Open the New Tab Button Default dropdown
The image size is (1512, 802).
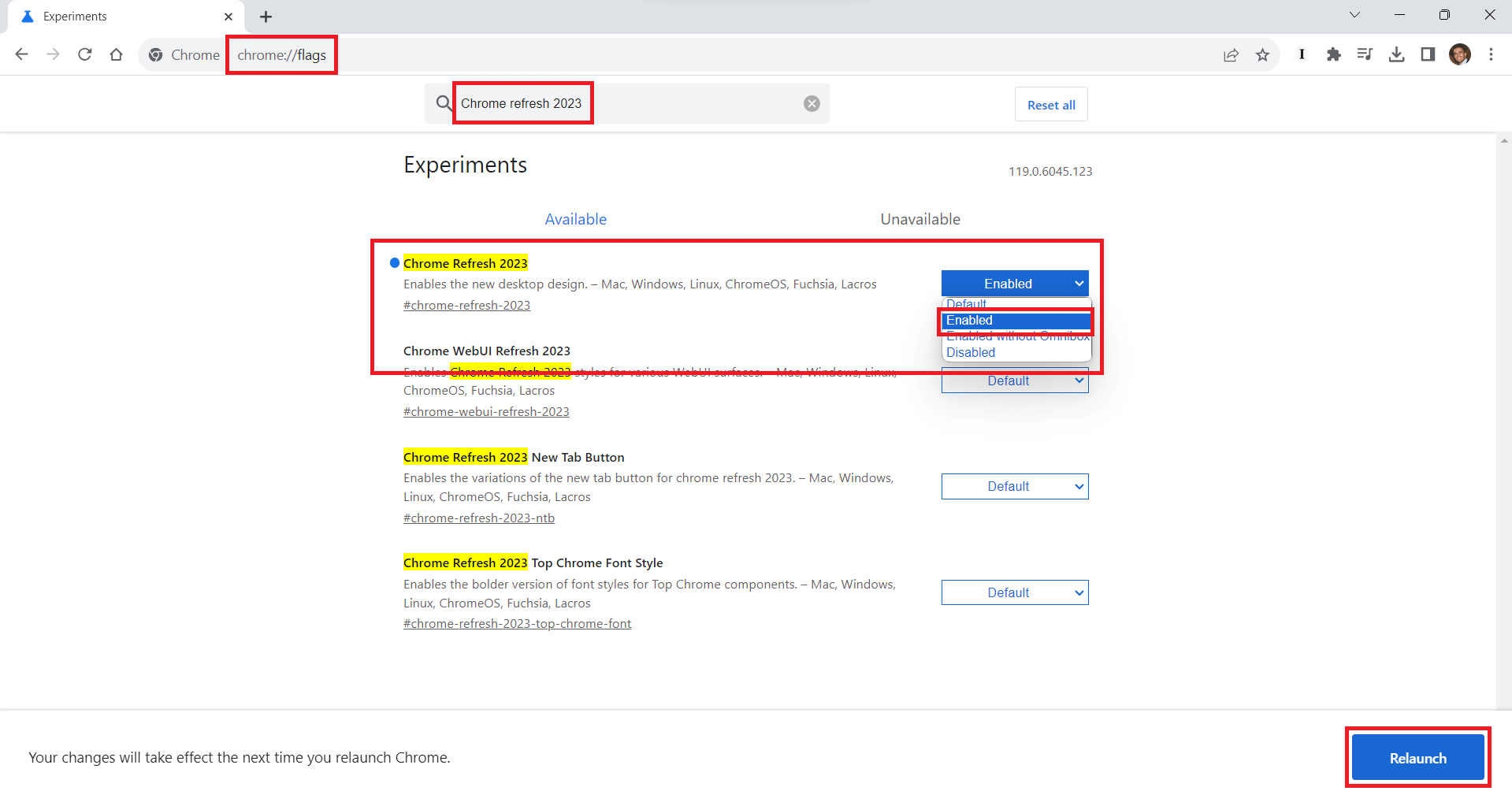tap(1015, 487)
